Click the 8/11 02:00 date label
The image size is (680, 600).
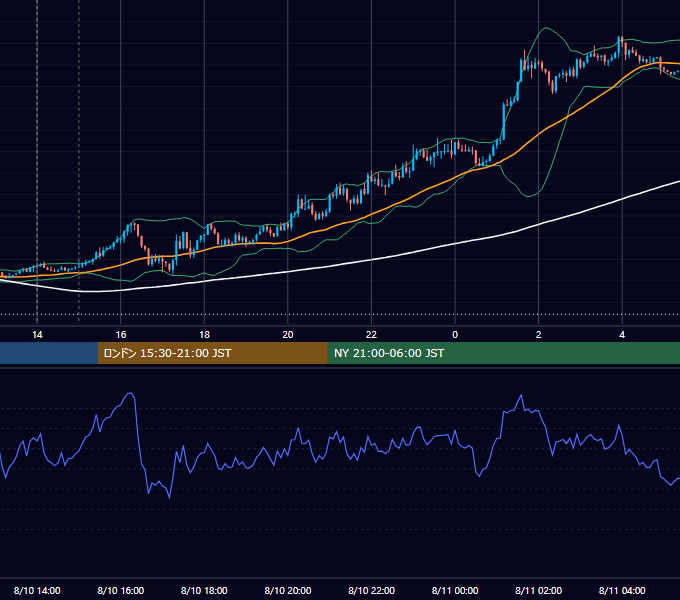click(538, 590)
